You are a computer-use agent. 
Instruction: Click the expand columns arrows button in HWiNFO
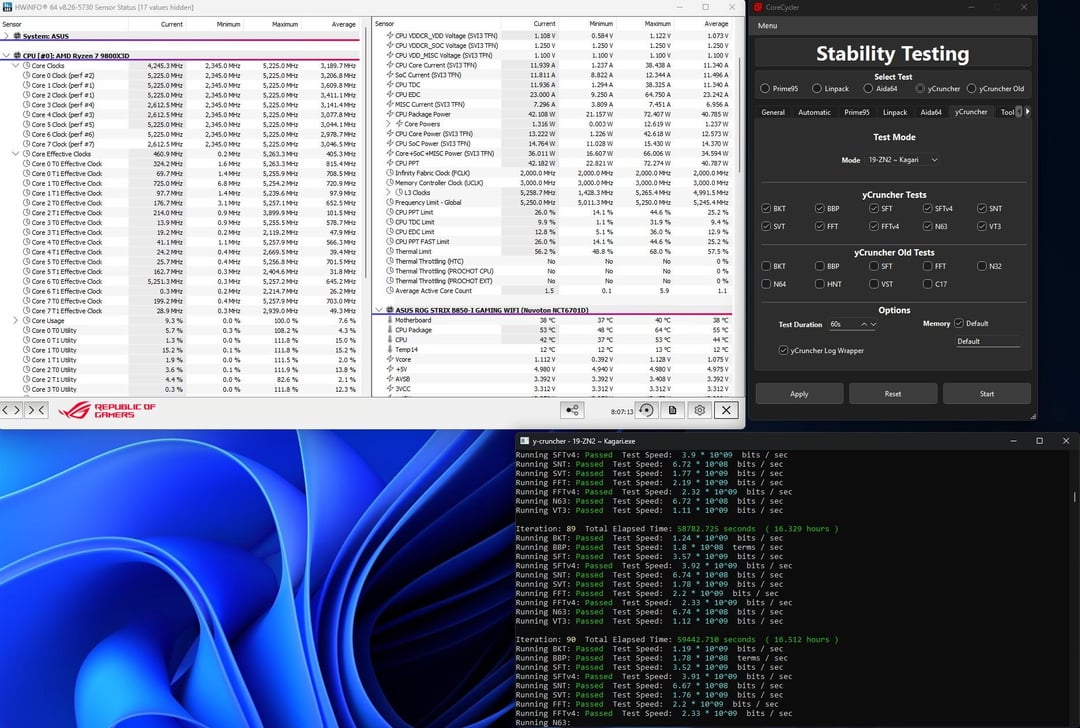point(12,410)
